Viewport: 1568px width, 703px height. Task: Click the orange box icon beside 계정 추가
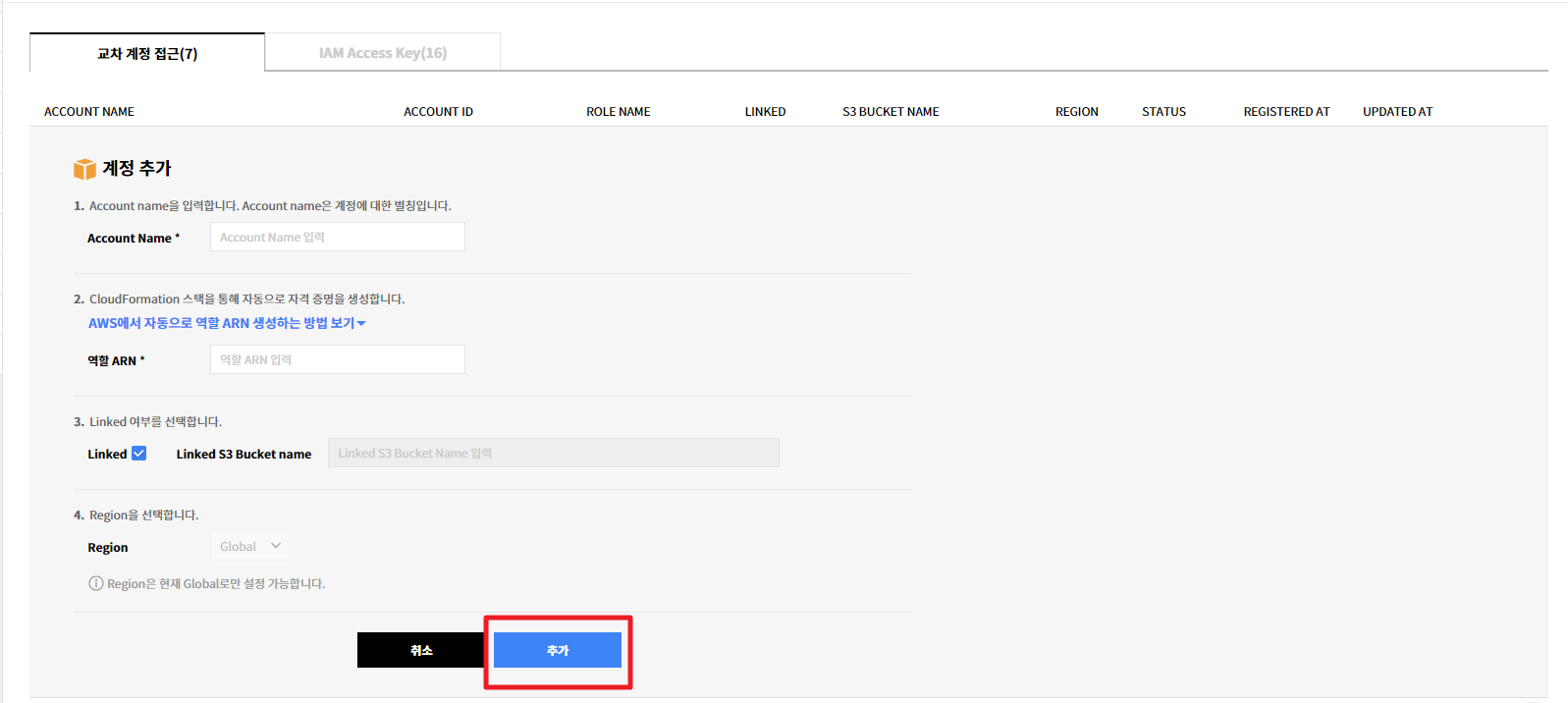point(84,169)
